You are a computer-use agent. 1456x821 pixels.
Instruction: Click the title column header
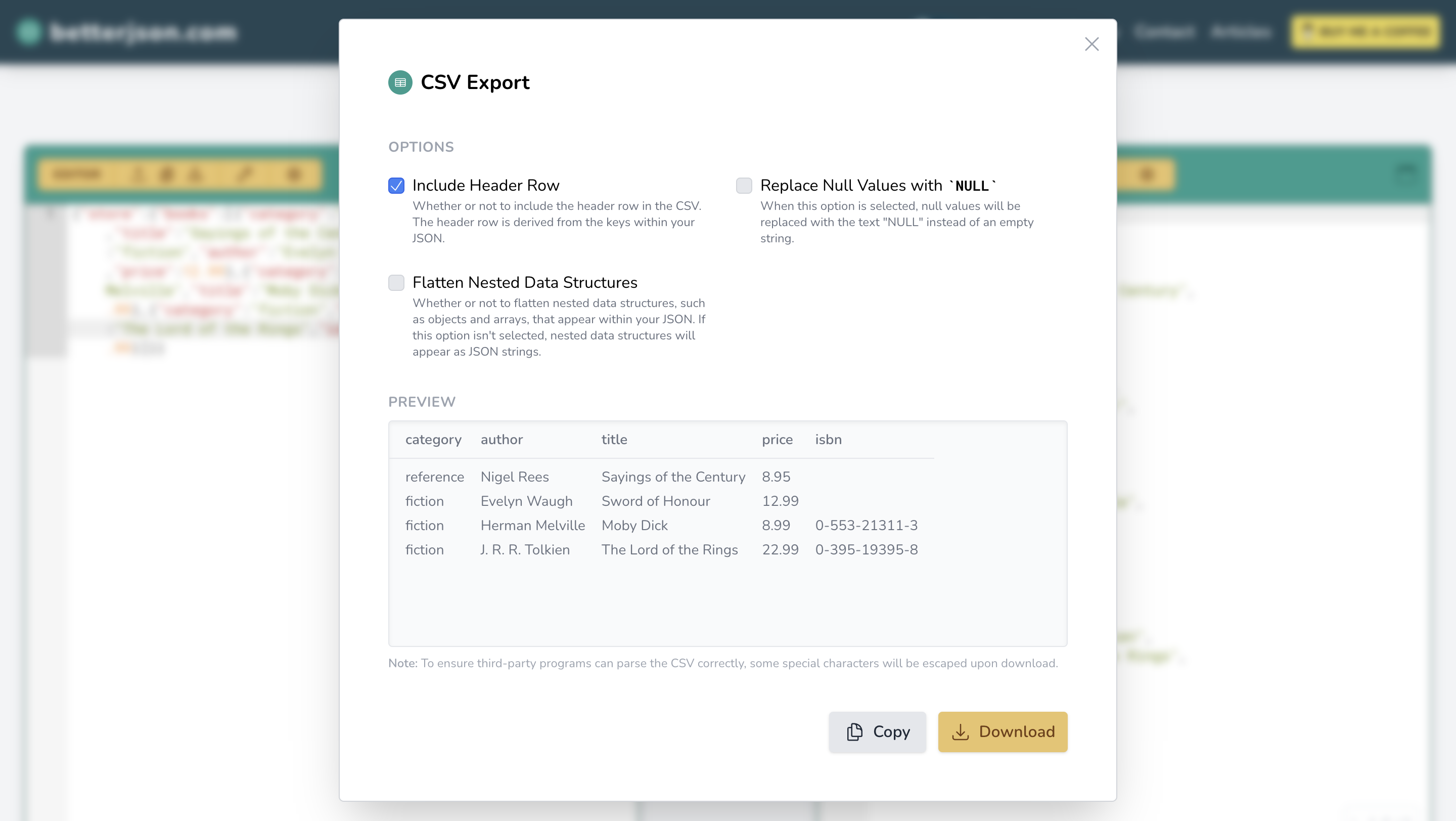[x=614, y=440]
